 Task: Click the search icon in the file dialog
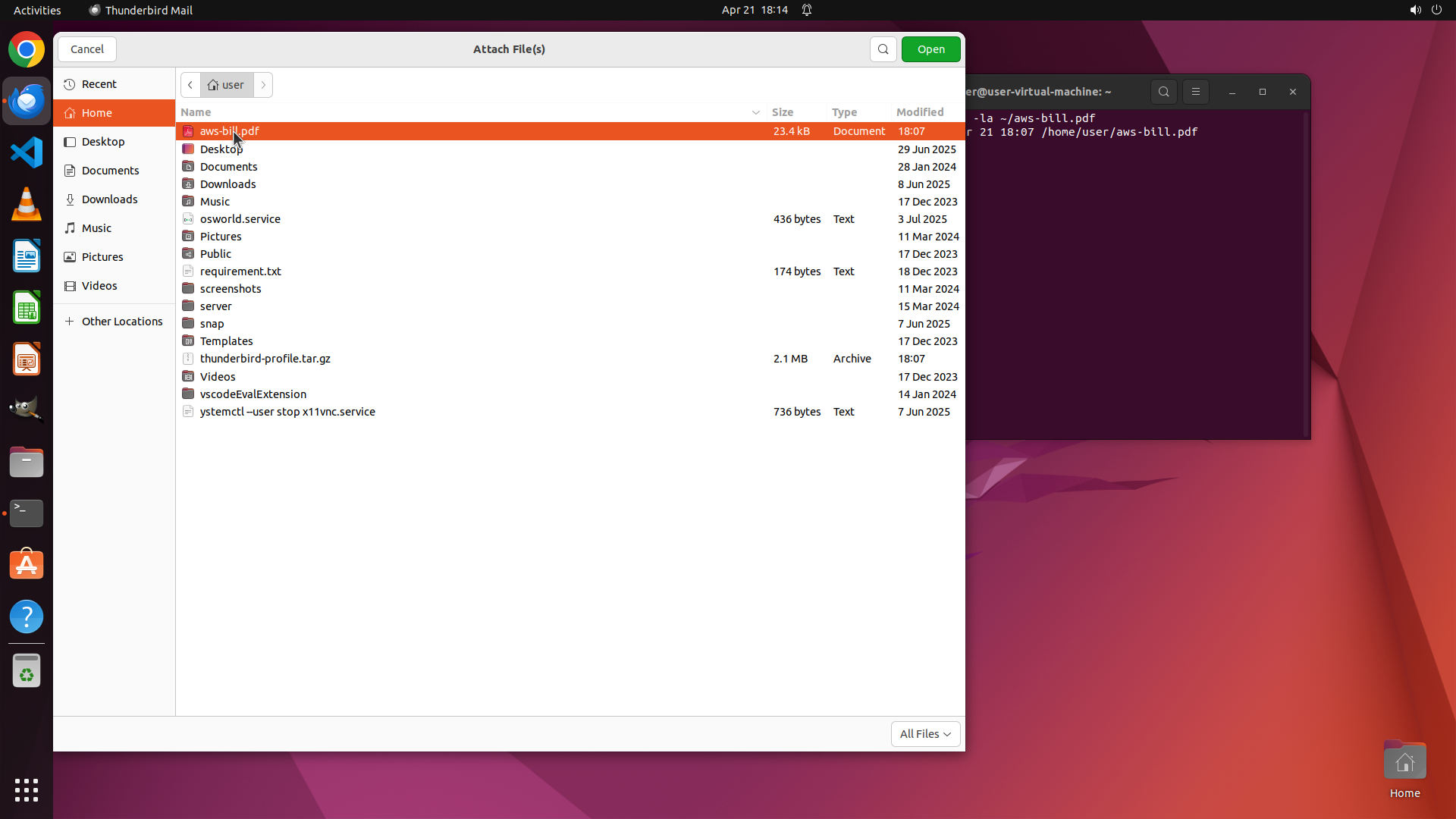point(883,49)
